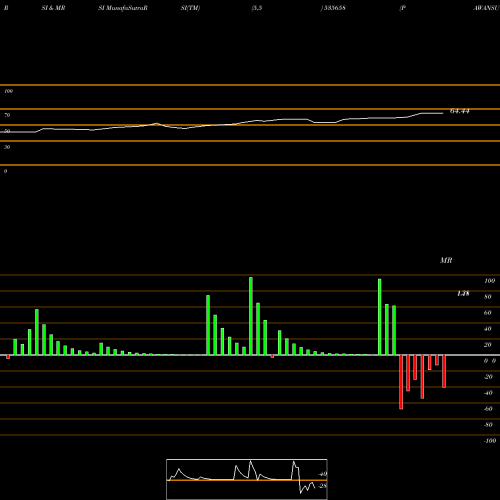500x500 pixels.
Task: Click the -40 label on MR axis
Action: point(488,393)
